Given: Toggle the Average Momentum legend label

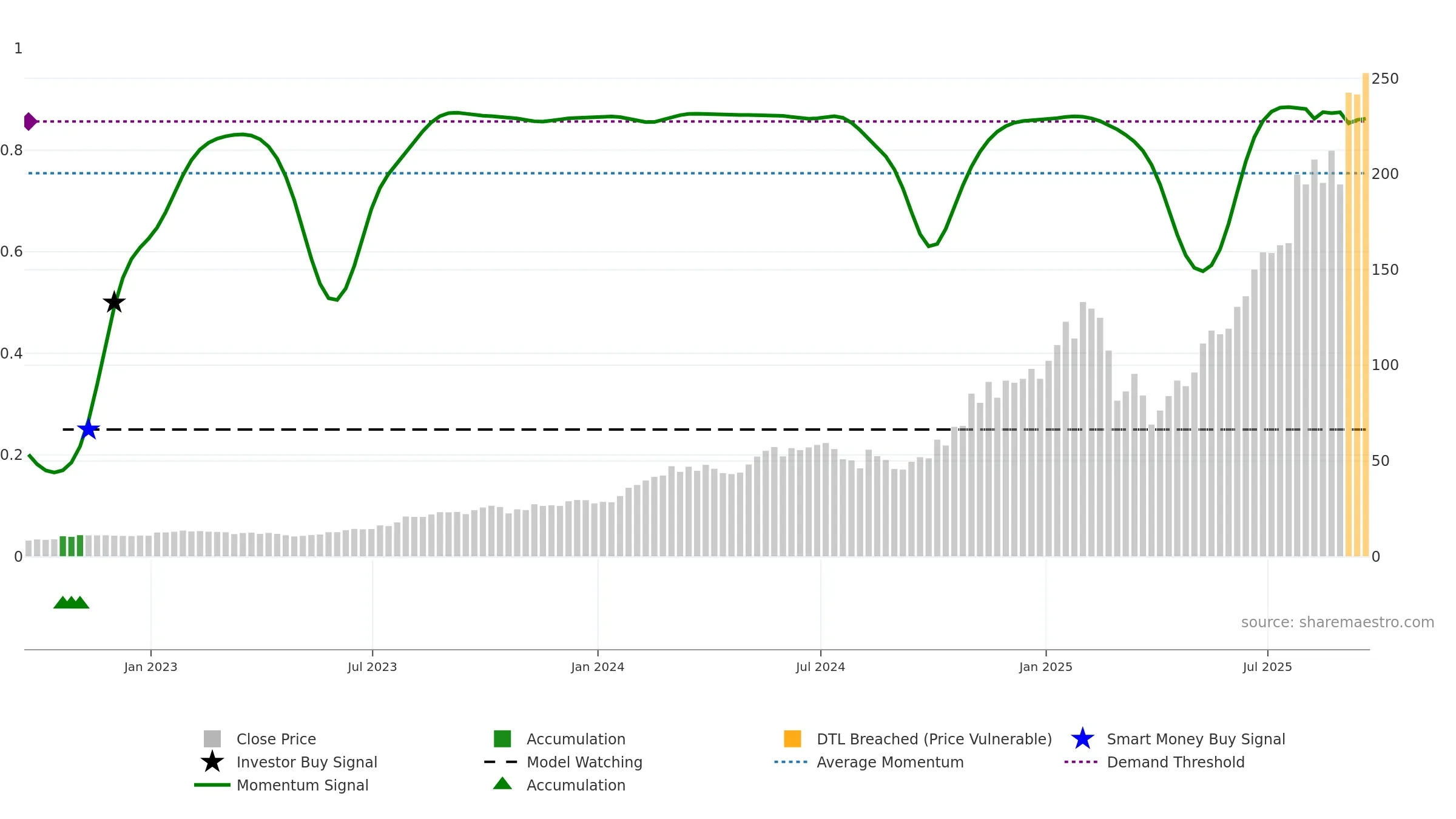Looking at the screenshot, I should [890, 762].
